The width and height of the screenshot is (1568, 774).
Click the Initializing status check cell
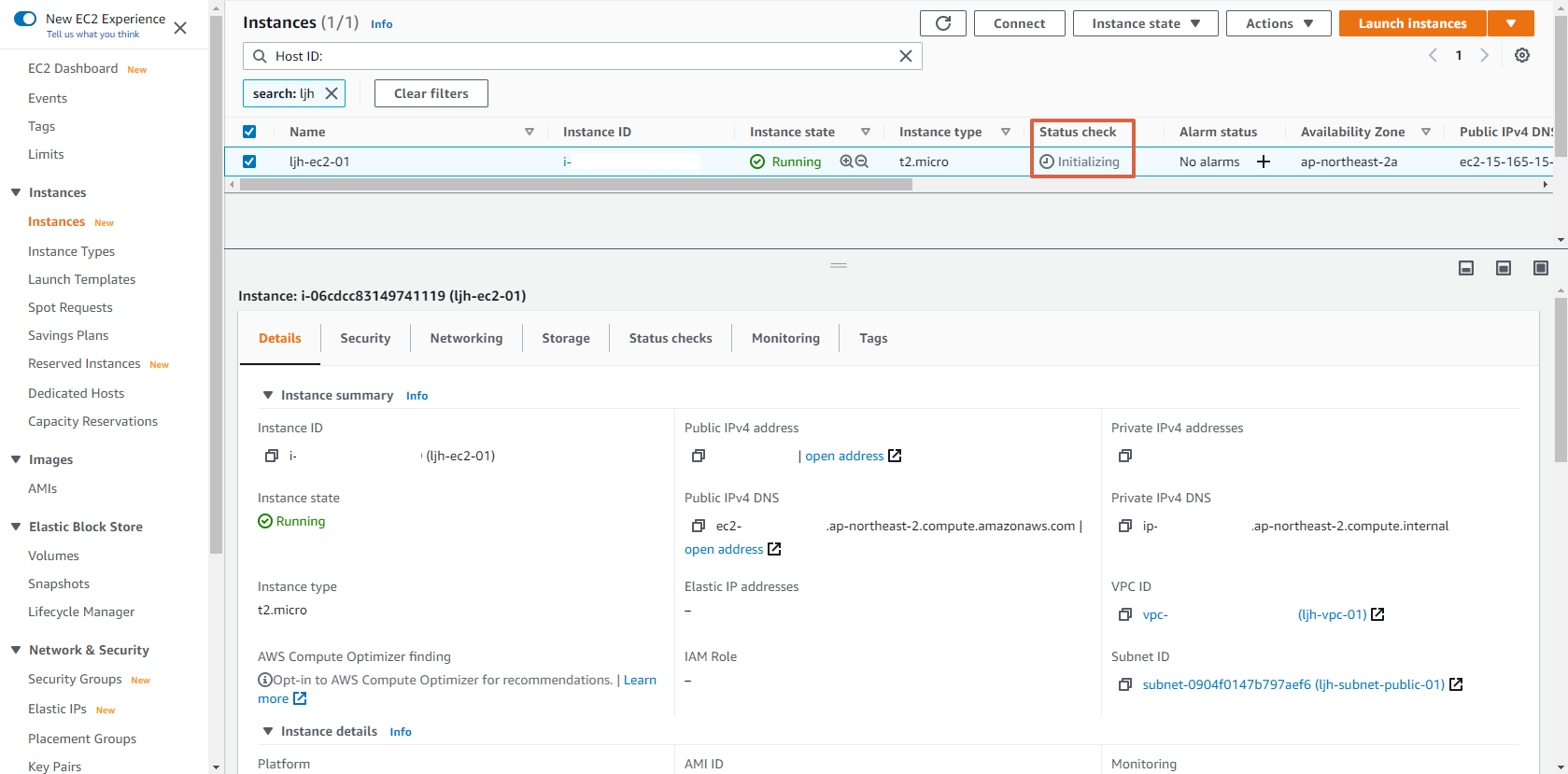(x=1081, y=162)
